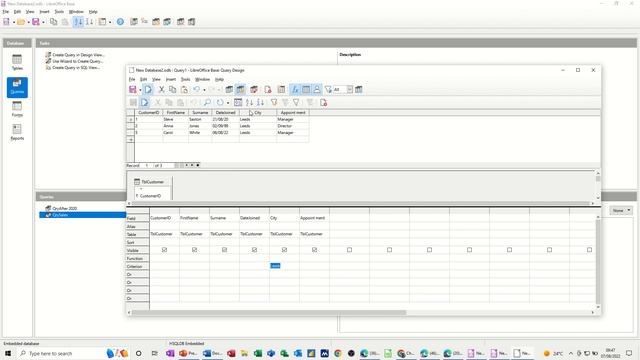
Task: Open the Tables section in Database sidebar
Action: point(17,62)
